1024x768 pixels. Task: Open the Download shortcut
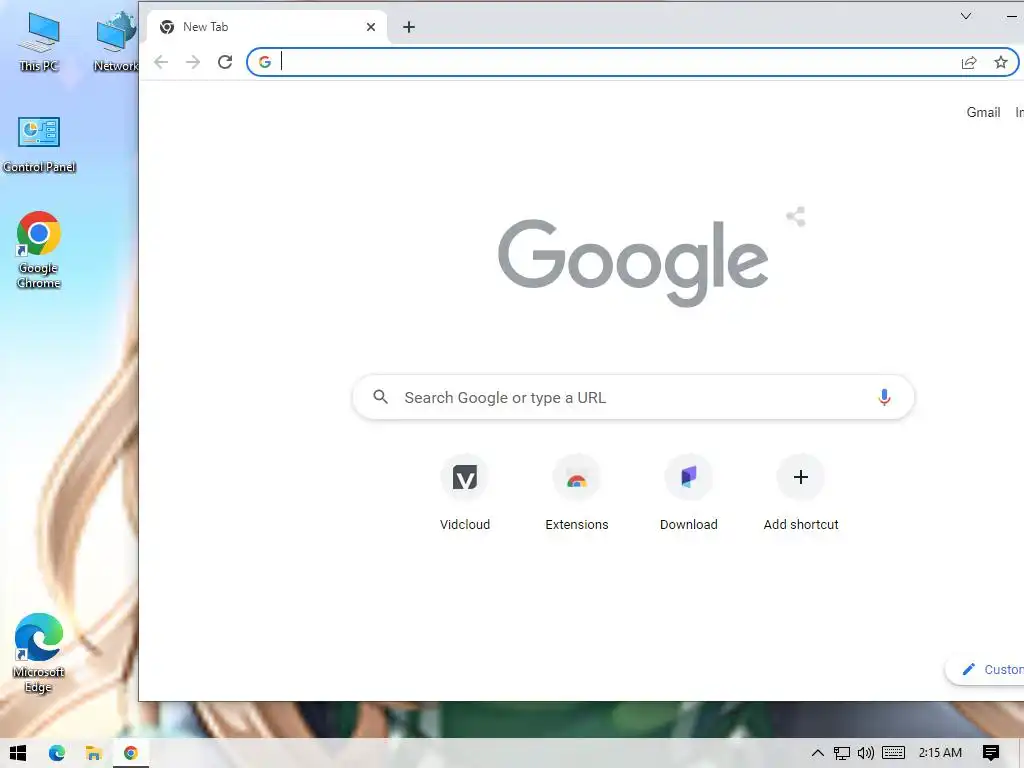point(688,494)
